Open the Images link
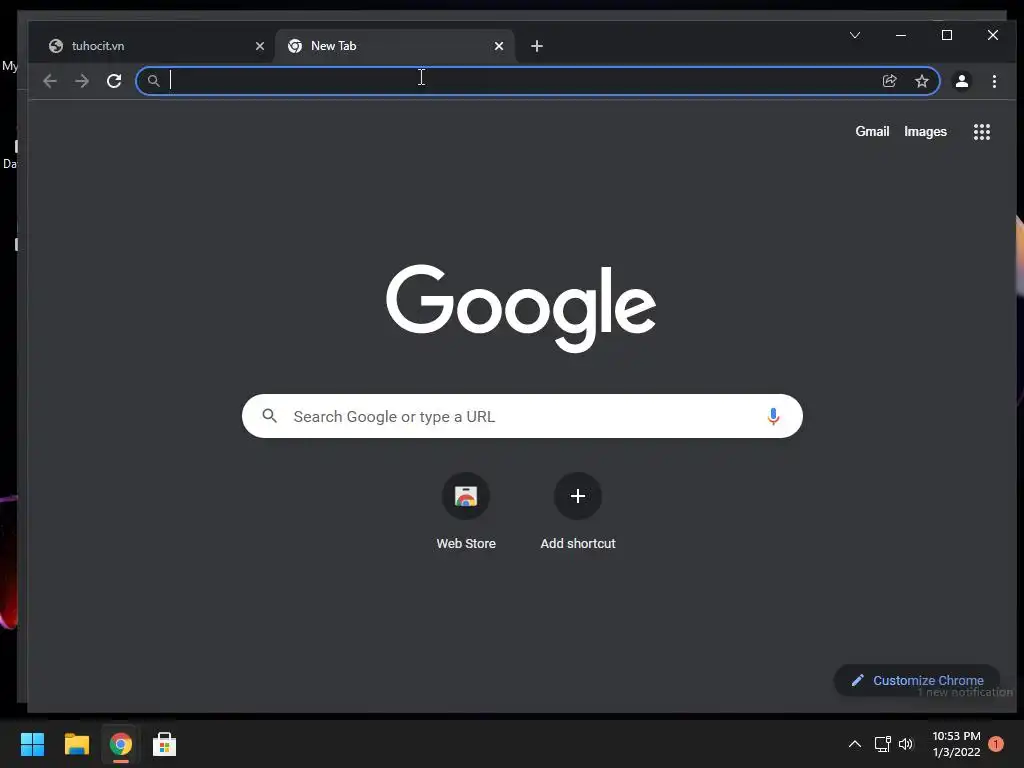The height and width of the screenshot is (768, 1024). tap(925, 131)
